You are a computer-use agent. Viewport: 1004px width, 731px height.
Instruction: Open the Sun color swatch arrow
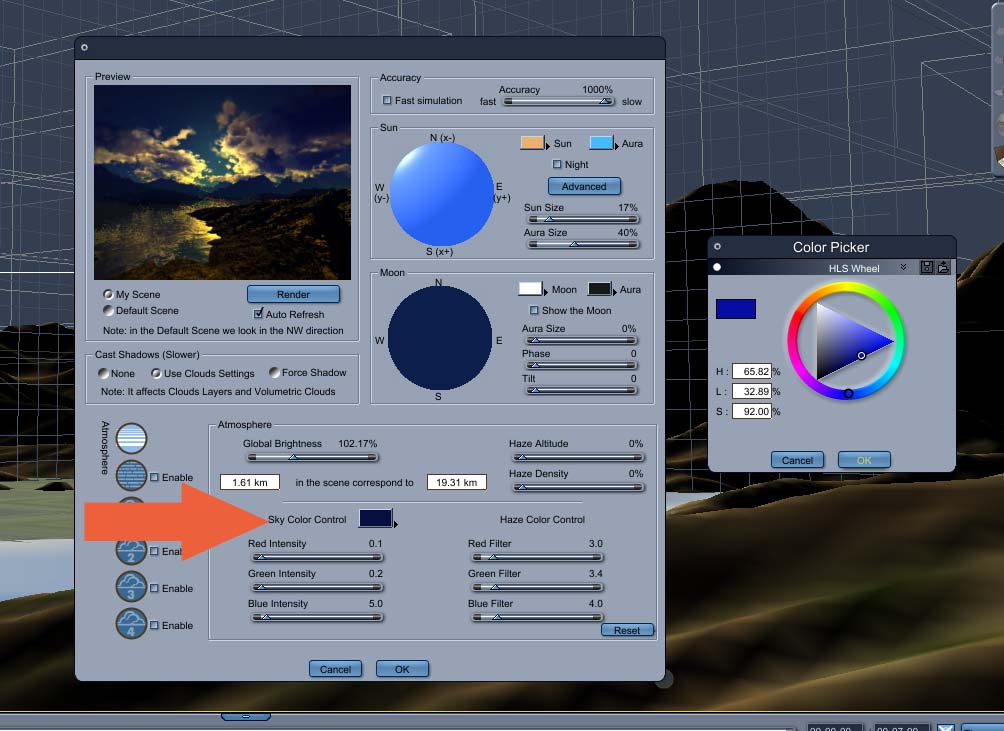tap(547, 146)
